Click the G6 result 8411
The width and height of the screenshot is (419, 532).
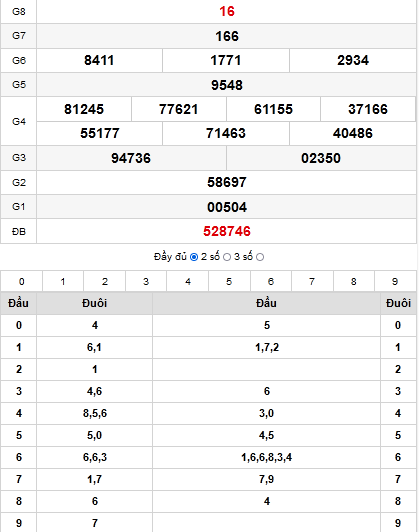99,60
